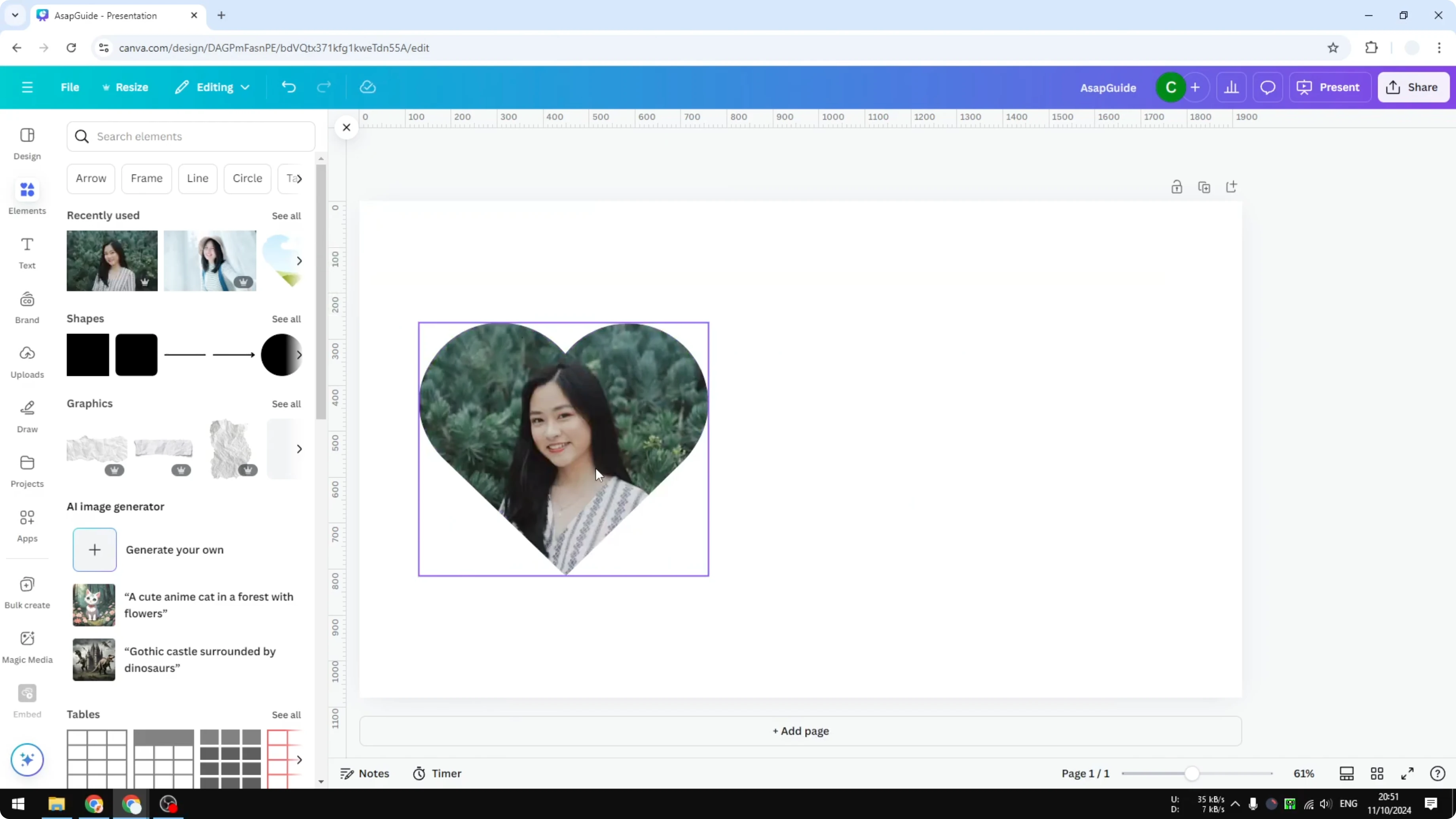The width and height of the screenshot is (1456, 819).
Task: Open See all for Tables
Action: (286, 714)
